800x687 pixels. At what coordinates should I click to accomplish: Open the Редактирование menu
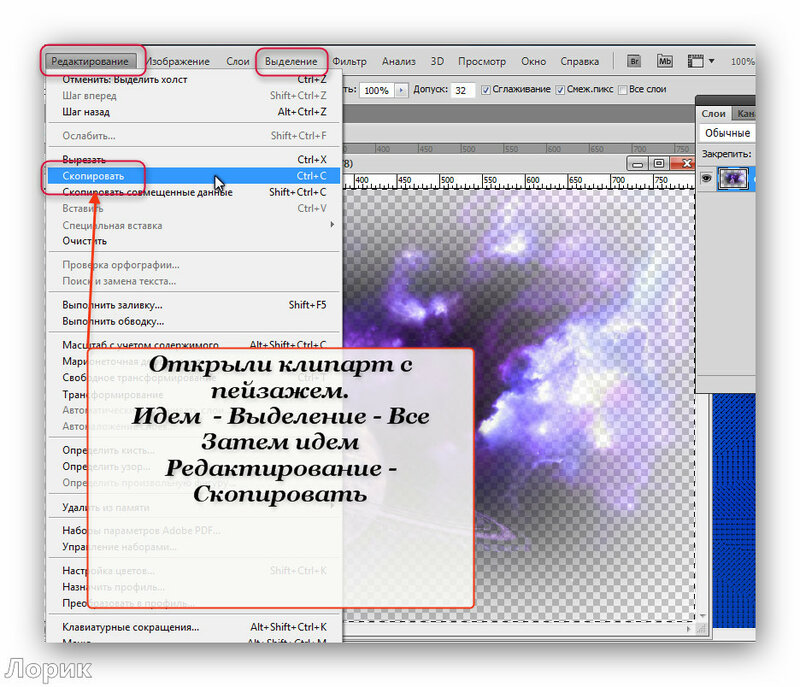90,61
